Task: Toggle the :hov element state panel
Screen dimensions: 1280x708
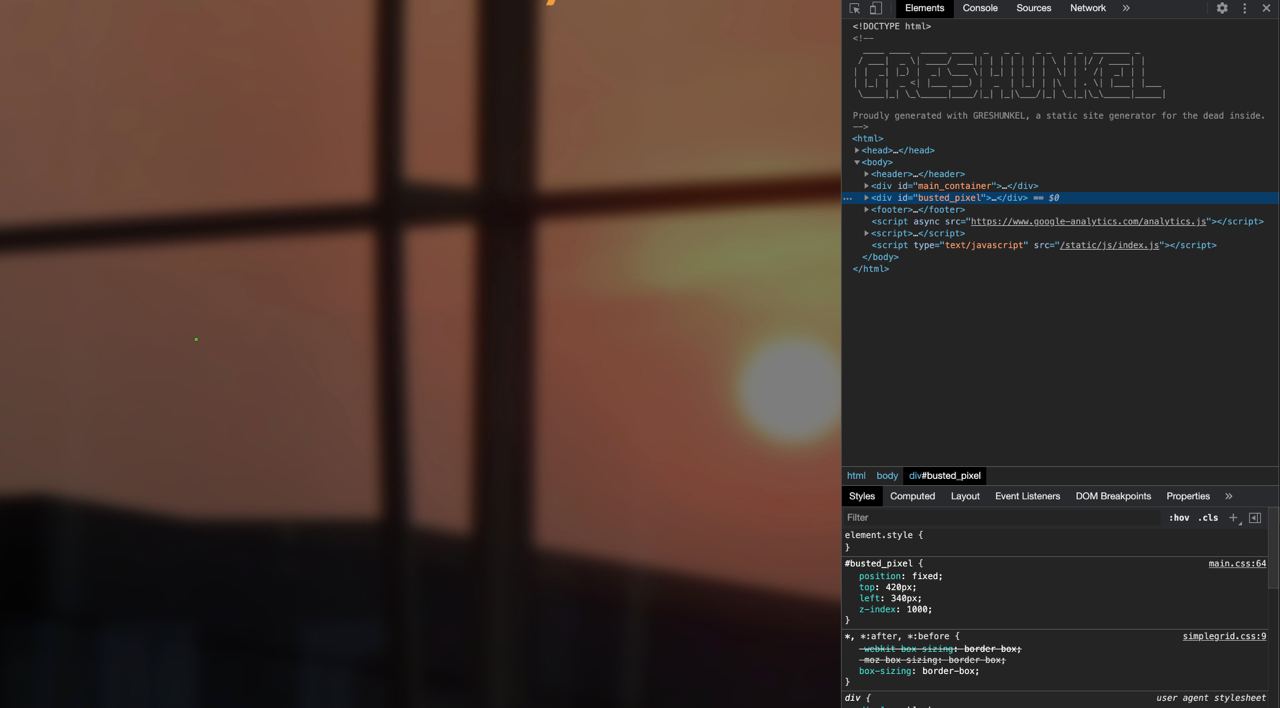Action: pos(1179,518)
